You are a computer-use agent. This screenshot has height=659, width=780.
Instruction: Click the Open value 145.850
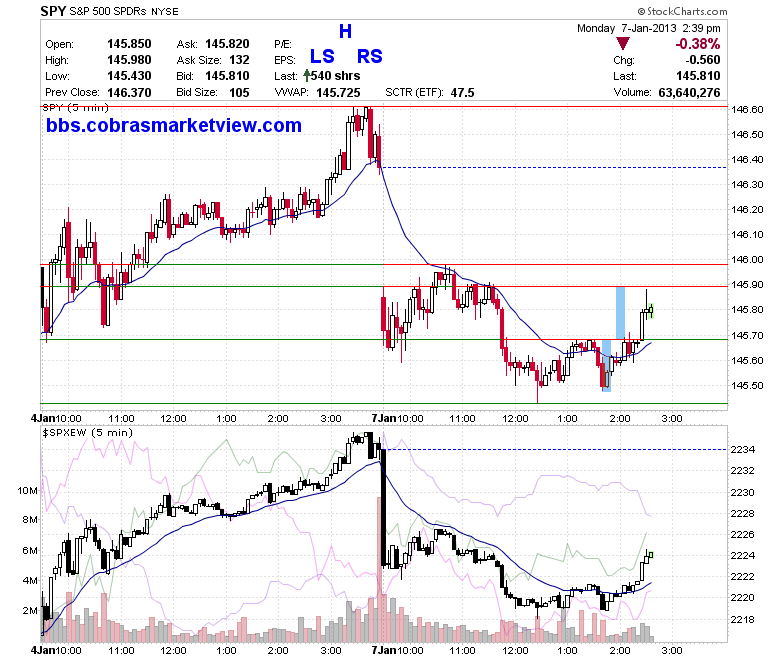point(129,44)
